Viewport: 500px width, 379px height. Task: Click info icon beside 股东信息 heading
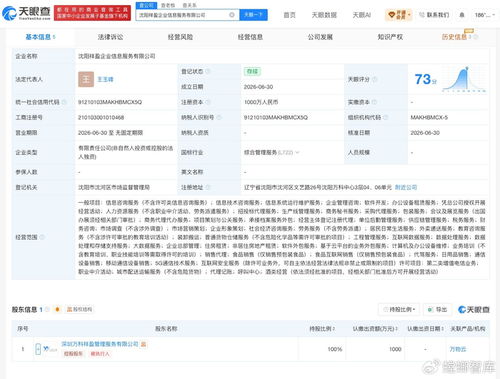click(47, 310)
